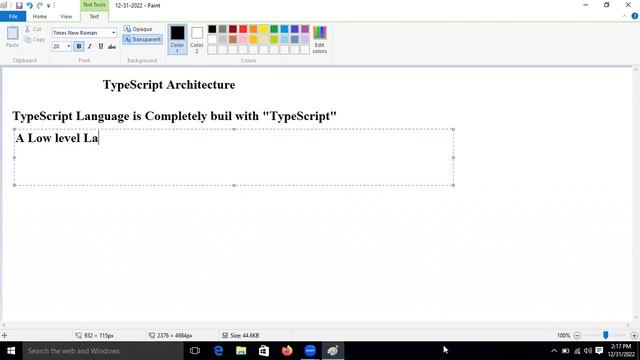
Task: Click the 100% zoom level text
Action: coord(563,336)
